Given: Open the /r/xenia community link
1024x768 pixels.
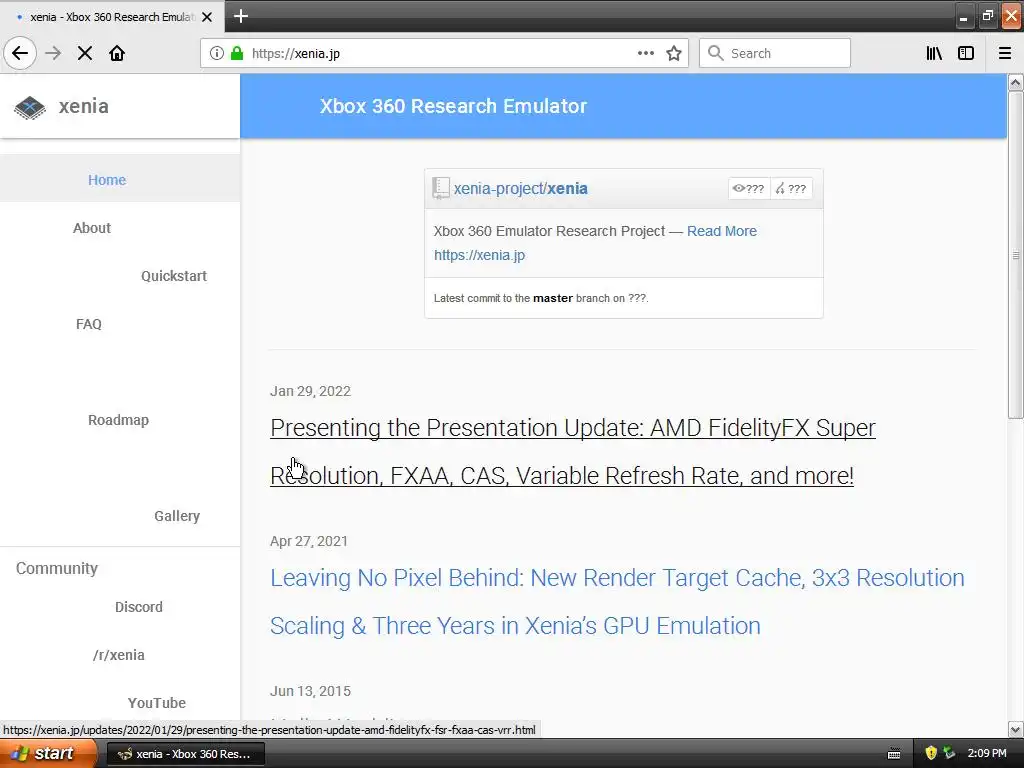Looking at the screenshot, I should (x=119, y=655).
